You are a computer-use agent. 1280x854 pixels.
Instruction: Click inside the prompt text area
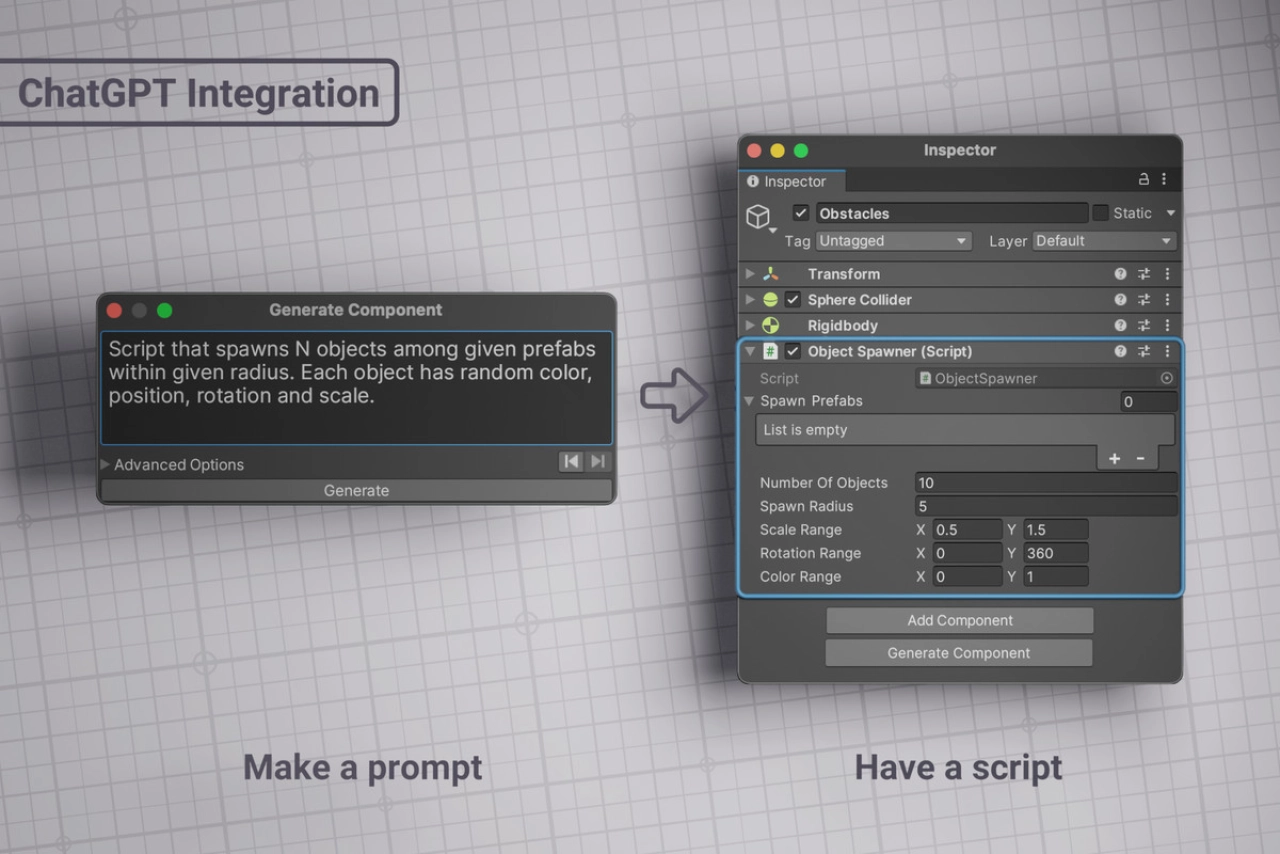[356, 388]
